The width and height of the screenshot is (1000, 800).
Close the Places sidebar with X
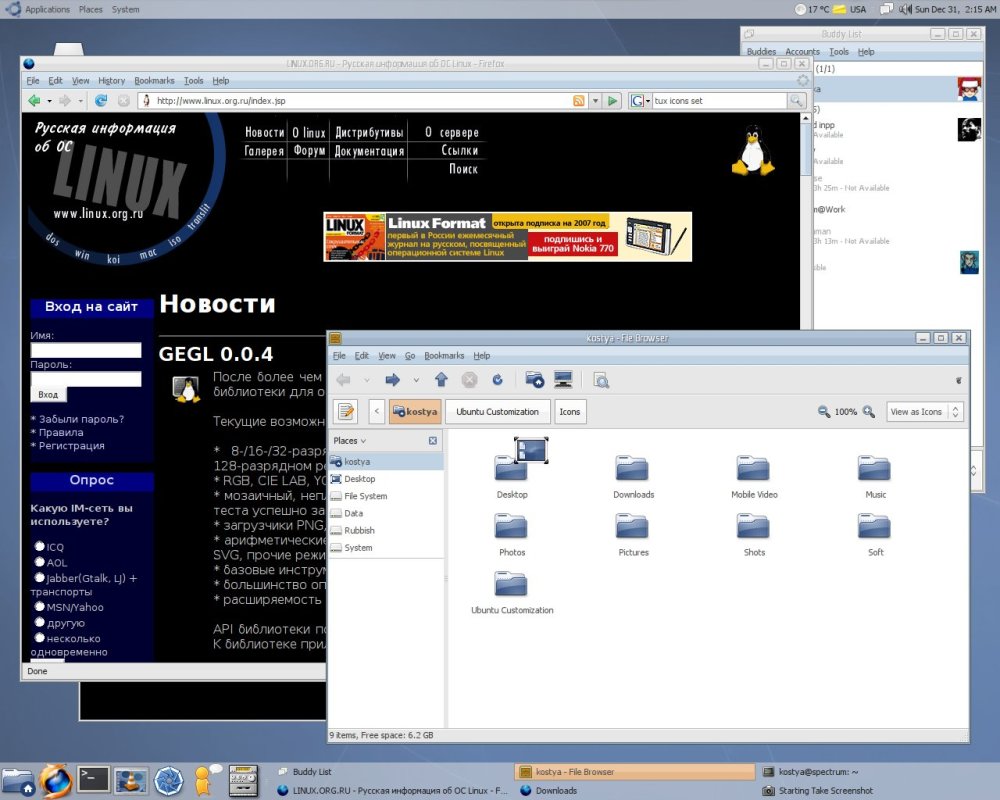pos(433,440)
